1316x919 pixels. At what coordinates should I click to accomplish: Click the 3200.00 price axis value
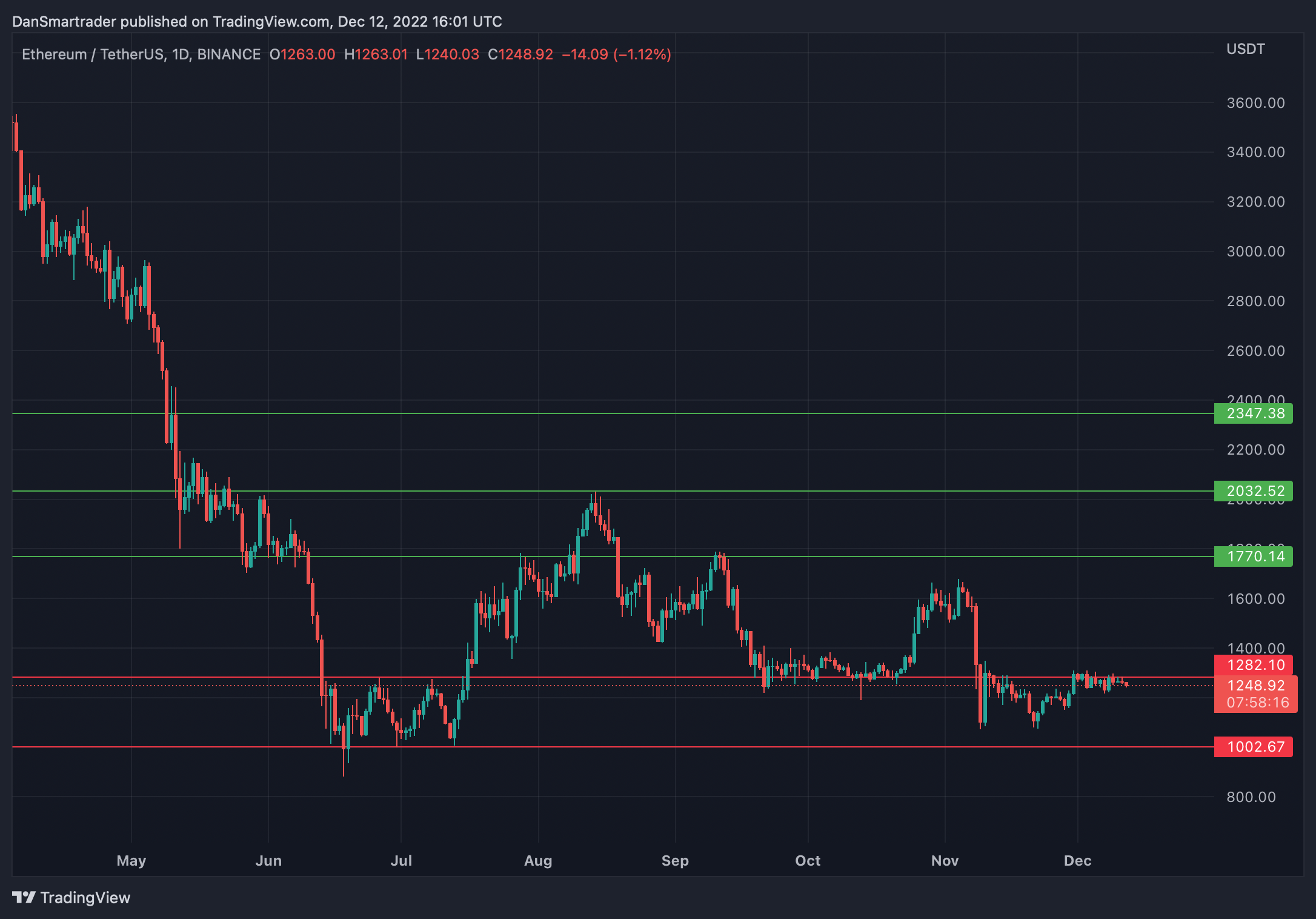(1255, 202)
